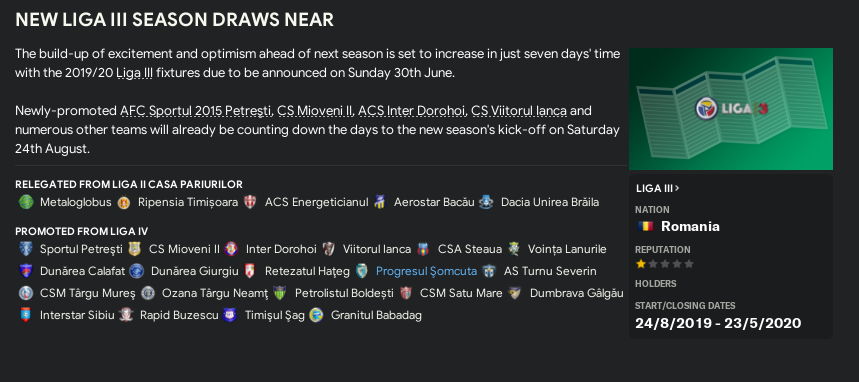The height and width of the screenshot is (382, 859).
Task: Click the Ripensia Timișoara club badge
Action: coord(124,202)
